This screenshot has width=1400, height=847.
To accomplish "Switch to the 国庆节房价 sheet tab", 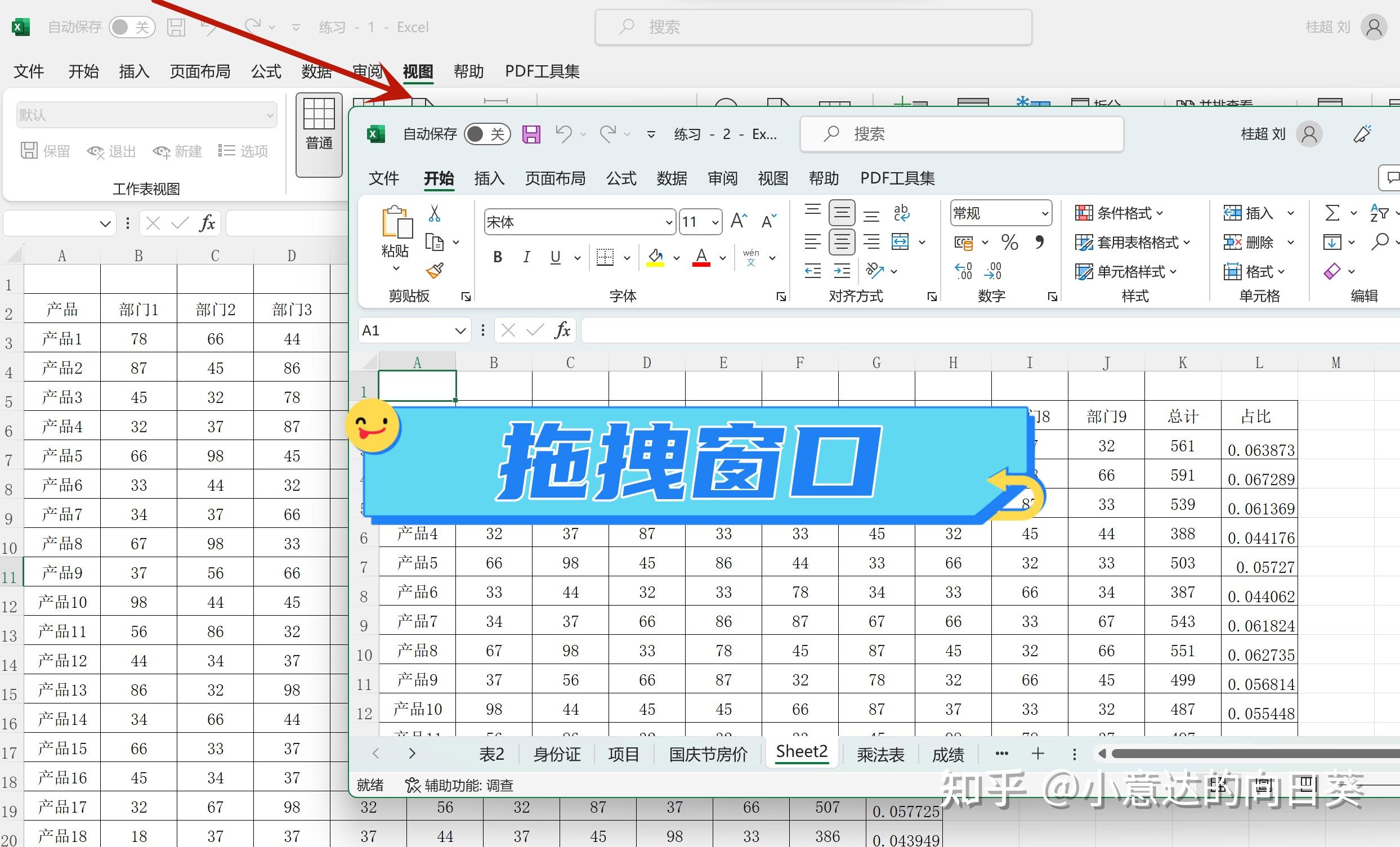I will [x=708, y=754].
